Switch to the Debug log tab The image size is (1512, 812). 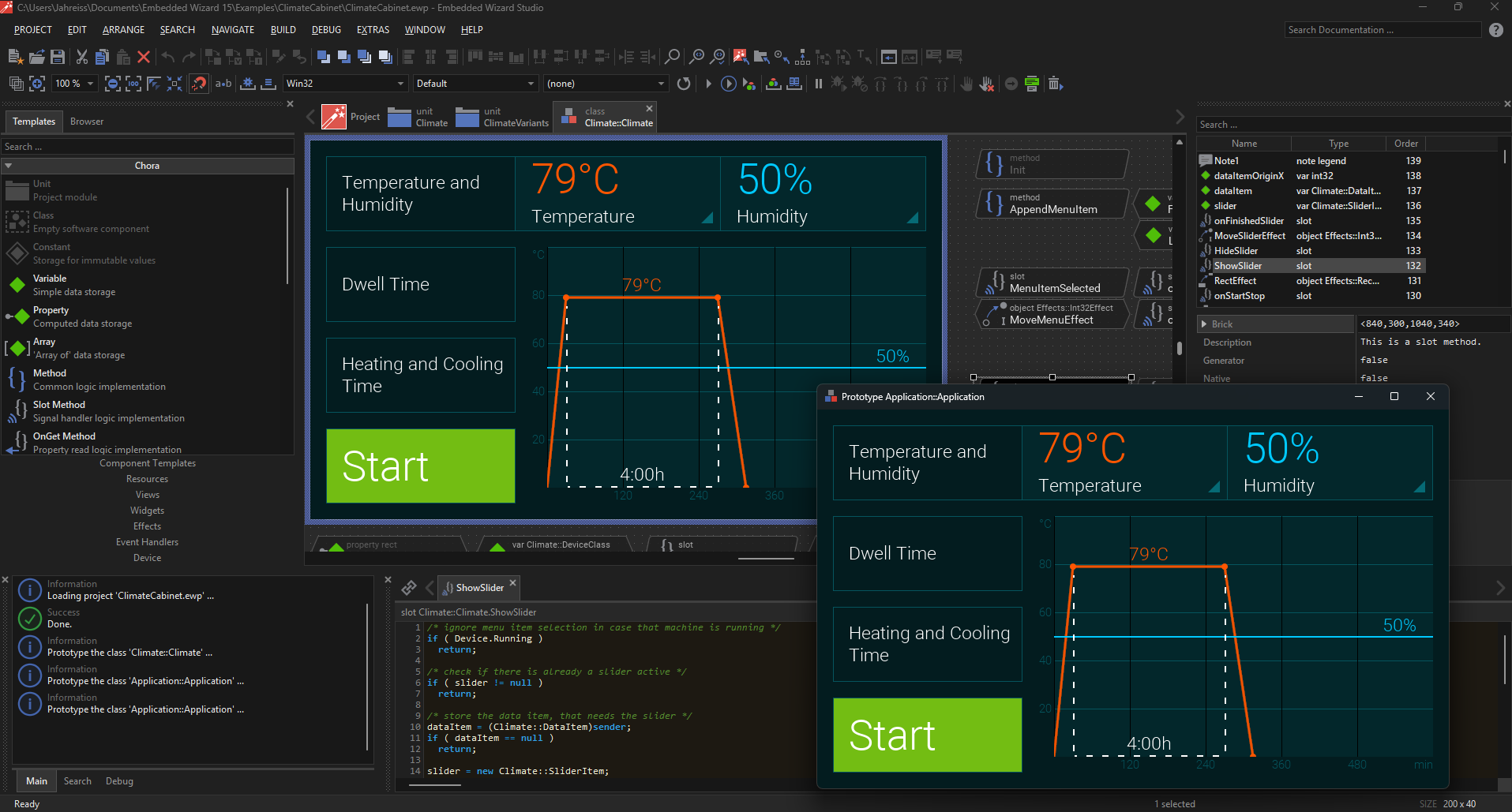coord(119,781)
